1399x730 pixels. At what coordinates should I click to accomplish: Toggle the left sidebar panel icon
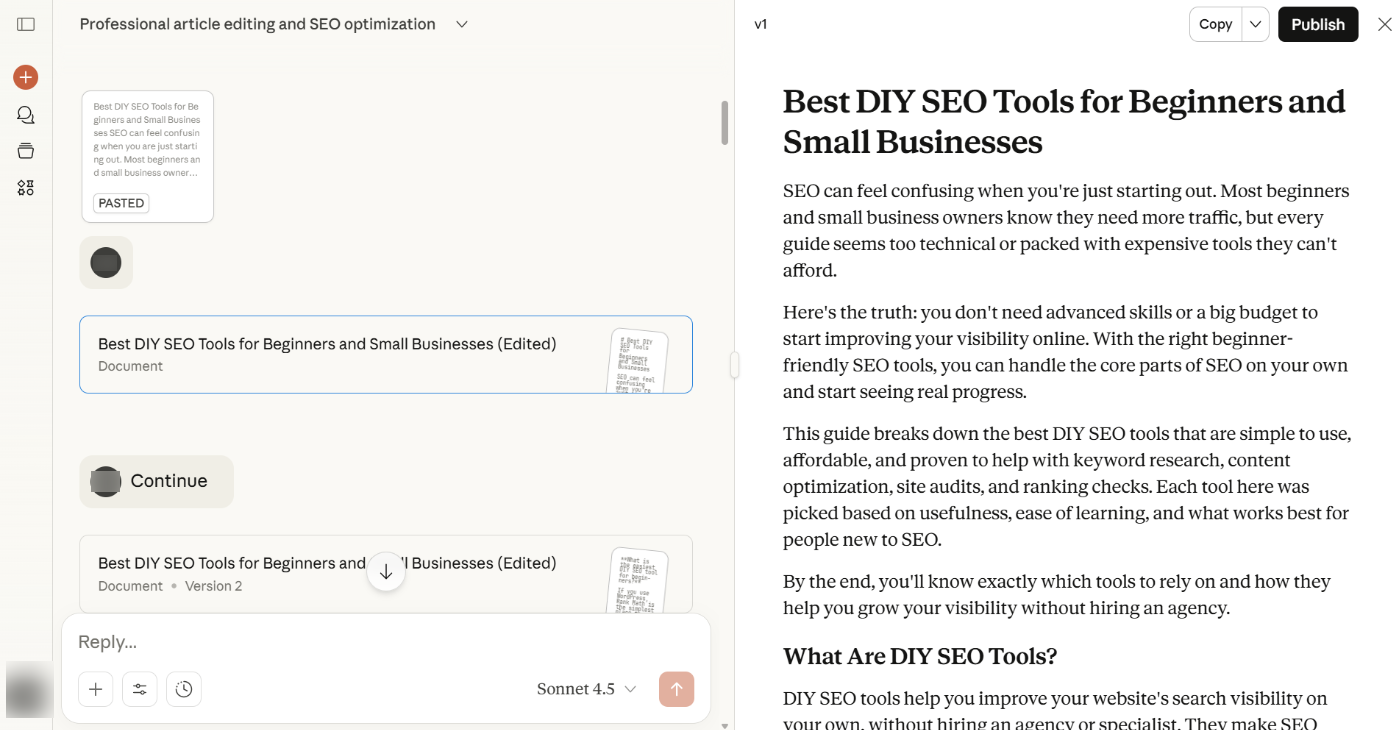(x=26, y=24)
